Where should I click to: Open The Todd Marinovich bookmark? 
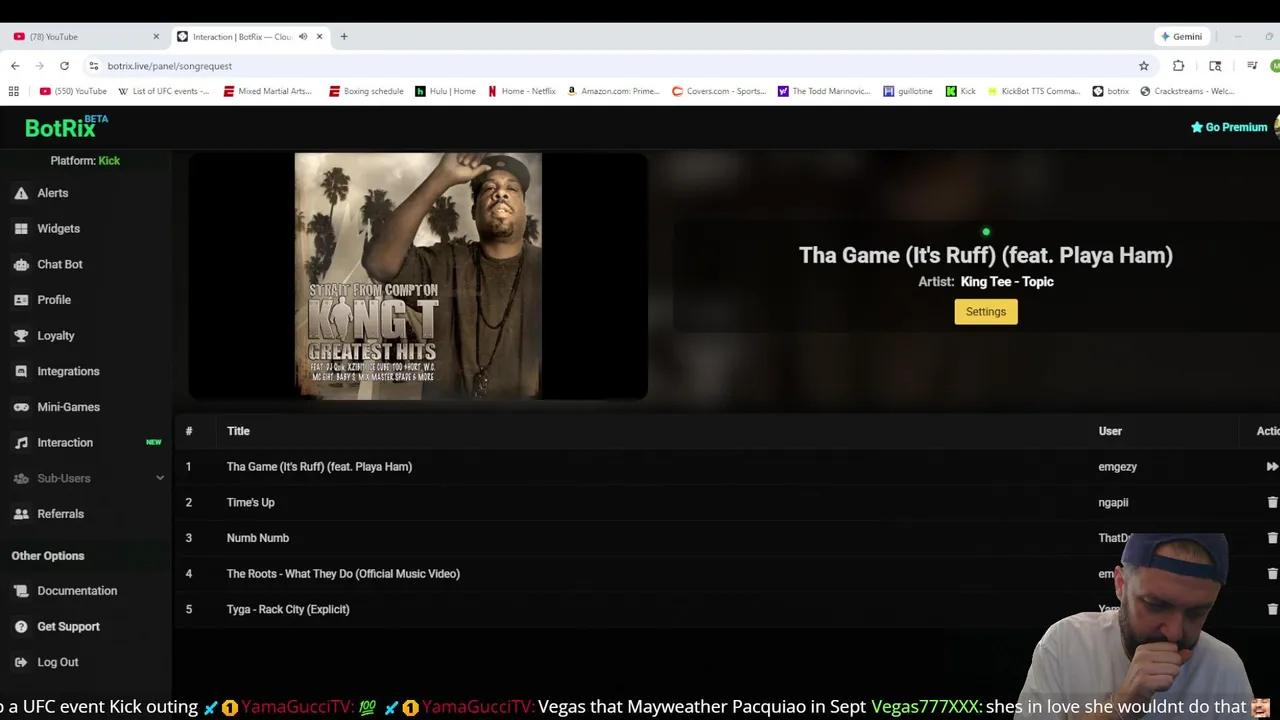pyautogui.click(x=824, y=91)
